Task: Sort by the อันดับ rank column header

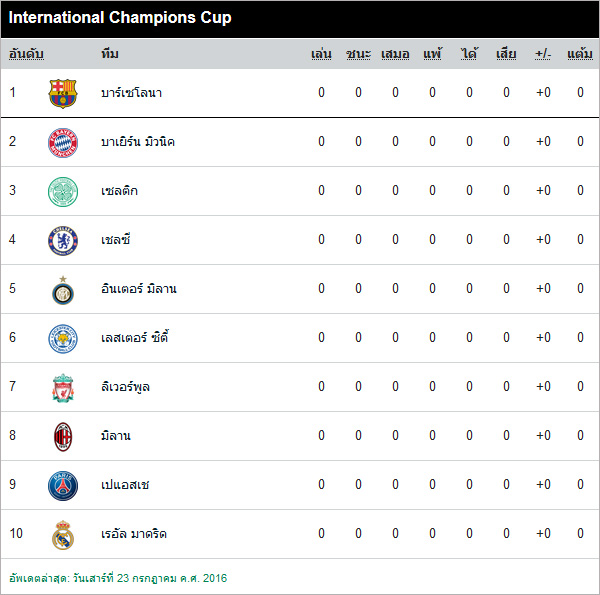Action: click(26, 54)
